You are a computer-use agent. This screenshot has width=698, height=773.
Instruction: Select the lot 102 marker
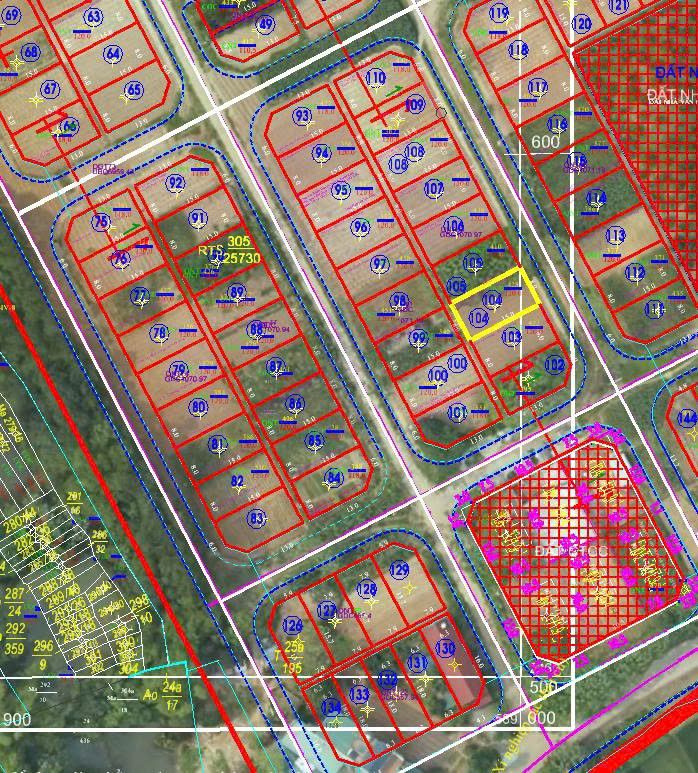[555, 365]
